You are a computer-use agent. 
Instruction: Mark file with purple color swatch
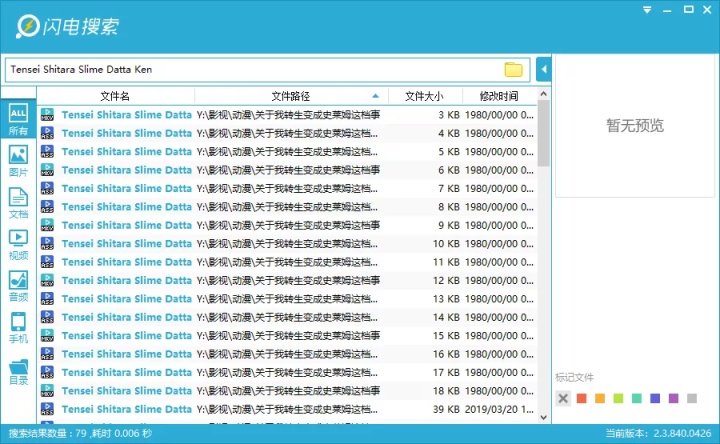click(x=673, y=398)
